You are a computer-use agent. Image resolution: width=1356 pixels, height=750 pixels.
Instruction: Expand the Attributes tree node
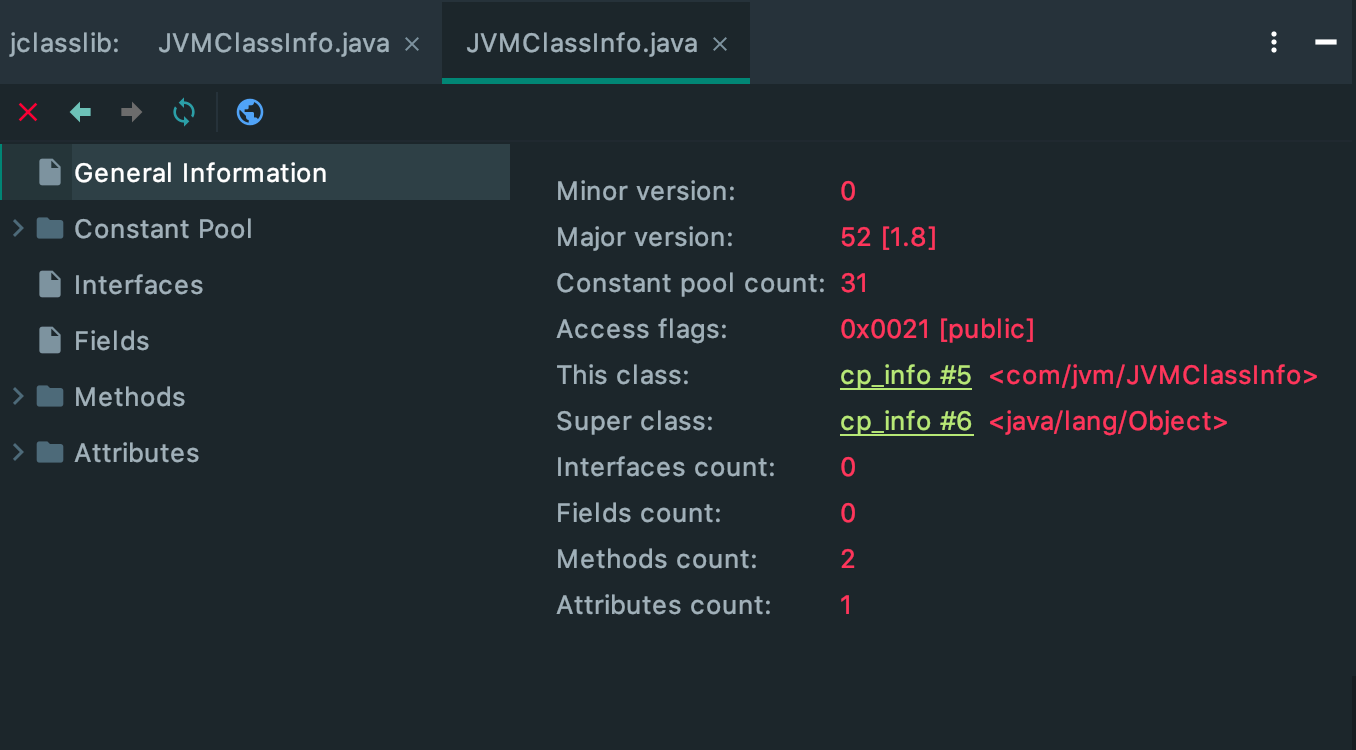(x=17, y=453)
